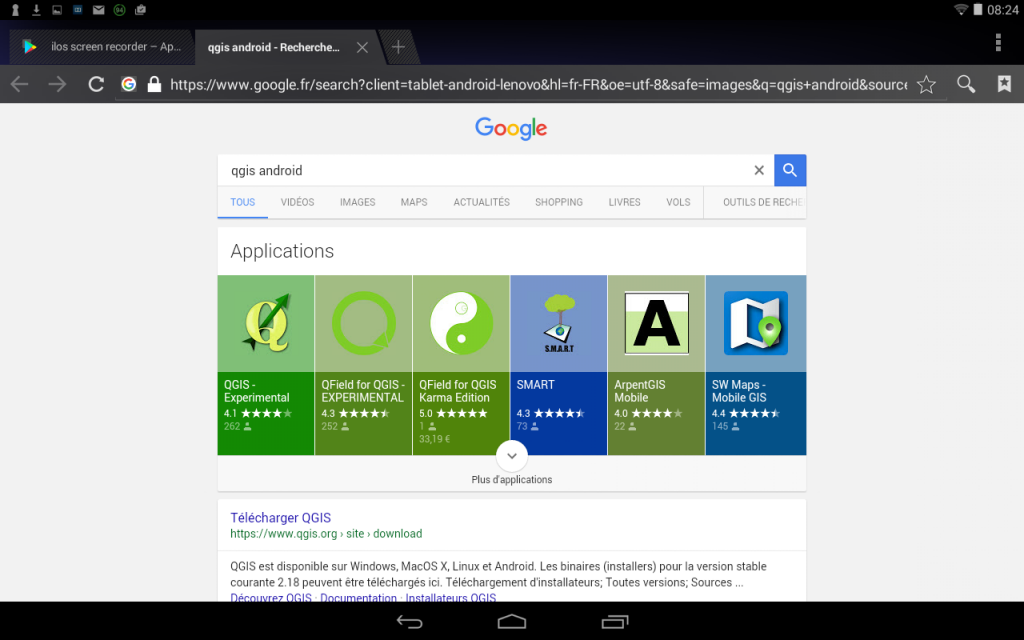
Task: Tap the Android back button
Action: pyautogui.click(x=409, y=622)
